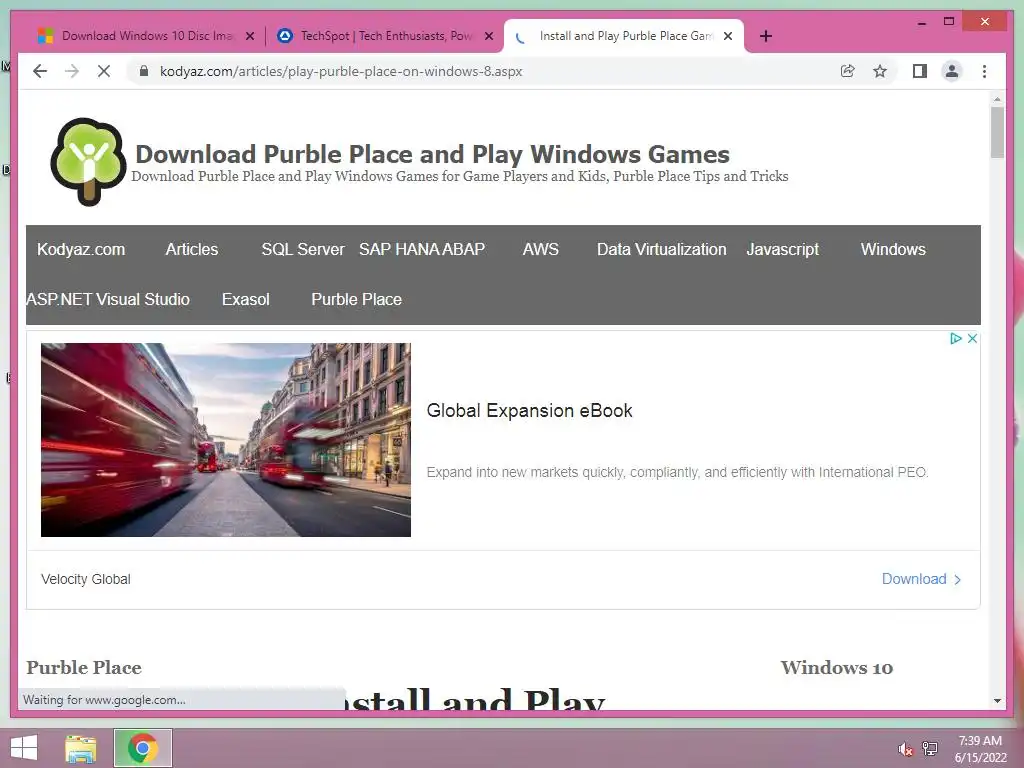This screenshot has height=768, width=1024.
Task: Go back to the previous page
Action: pyautogui.click(x=40, y=71)
